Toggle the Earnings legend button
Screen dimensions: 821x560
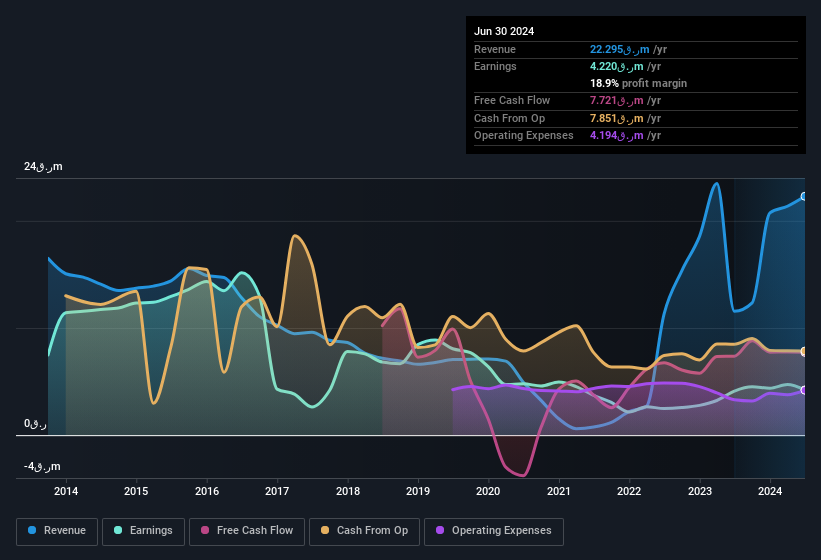[x=143, y=531]
